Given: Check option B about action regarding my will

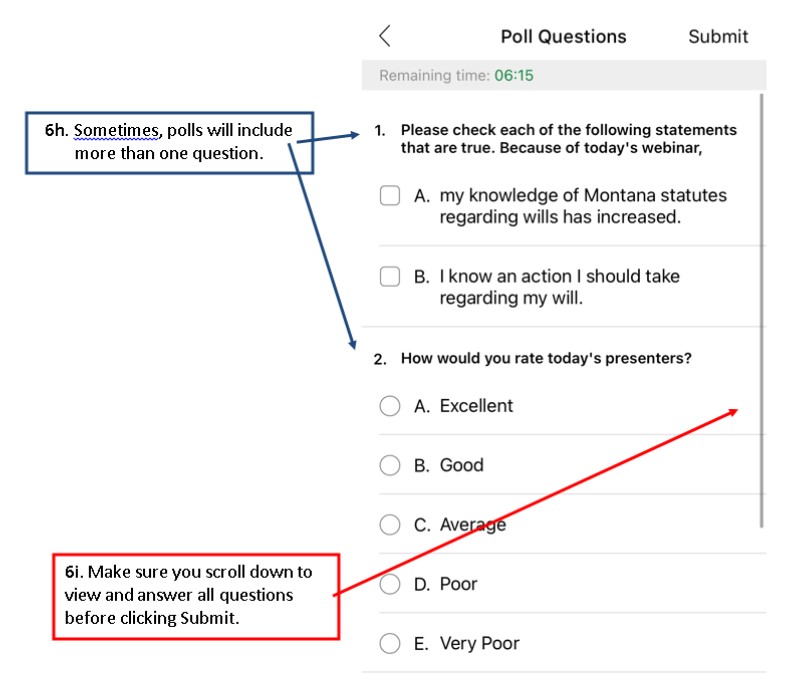Looking at the screenshot, I should (x=389, y=276).
